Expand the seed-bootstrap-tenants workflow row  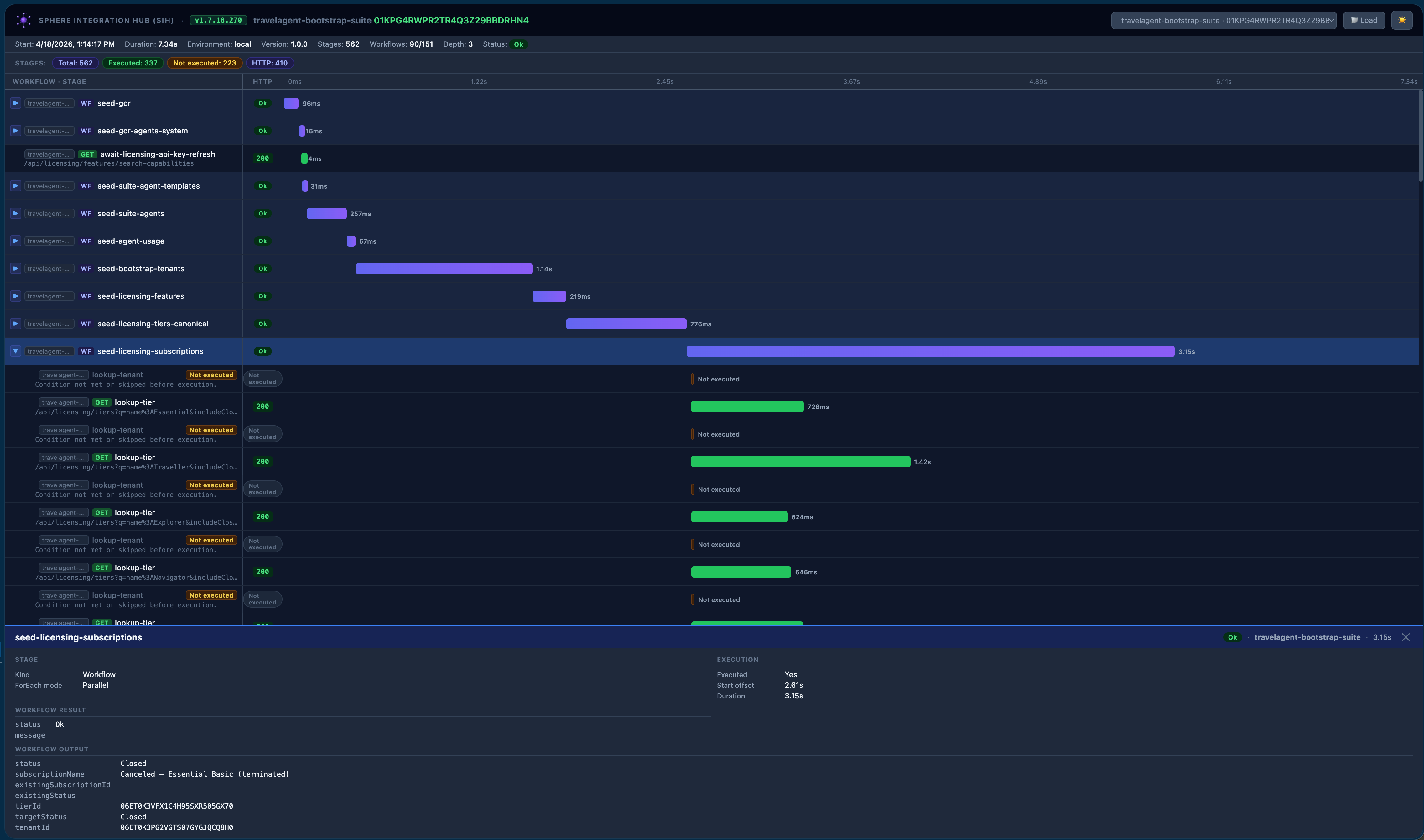[x=16, y=268]
